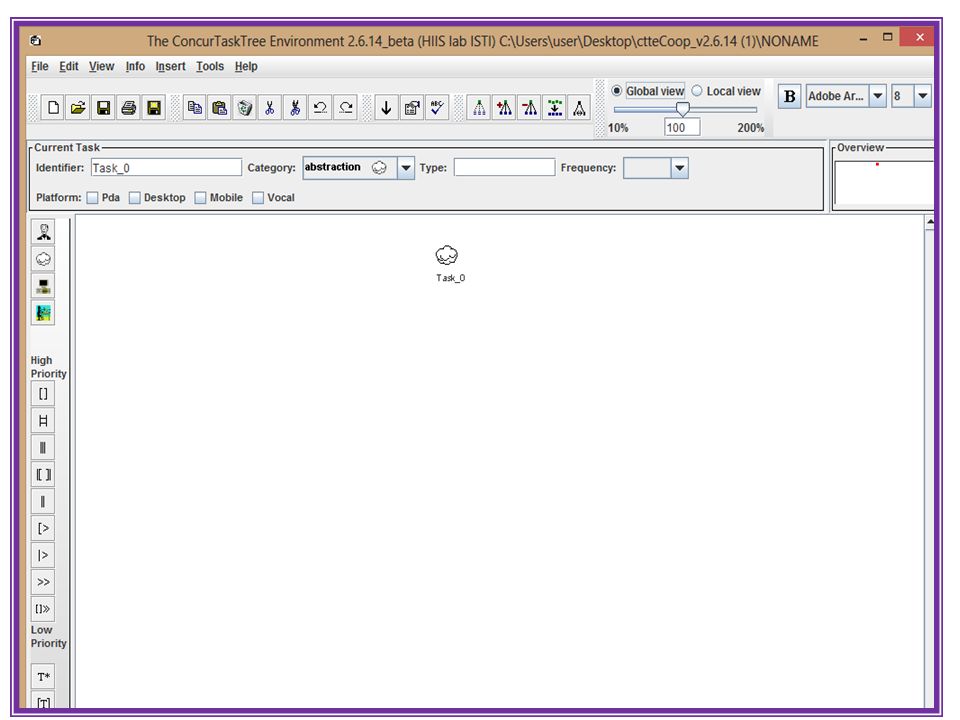Open the View menu
The image size is (960, 720).
coord(102,66)
